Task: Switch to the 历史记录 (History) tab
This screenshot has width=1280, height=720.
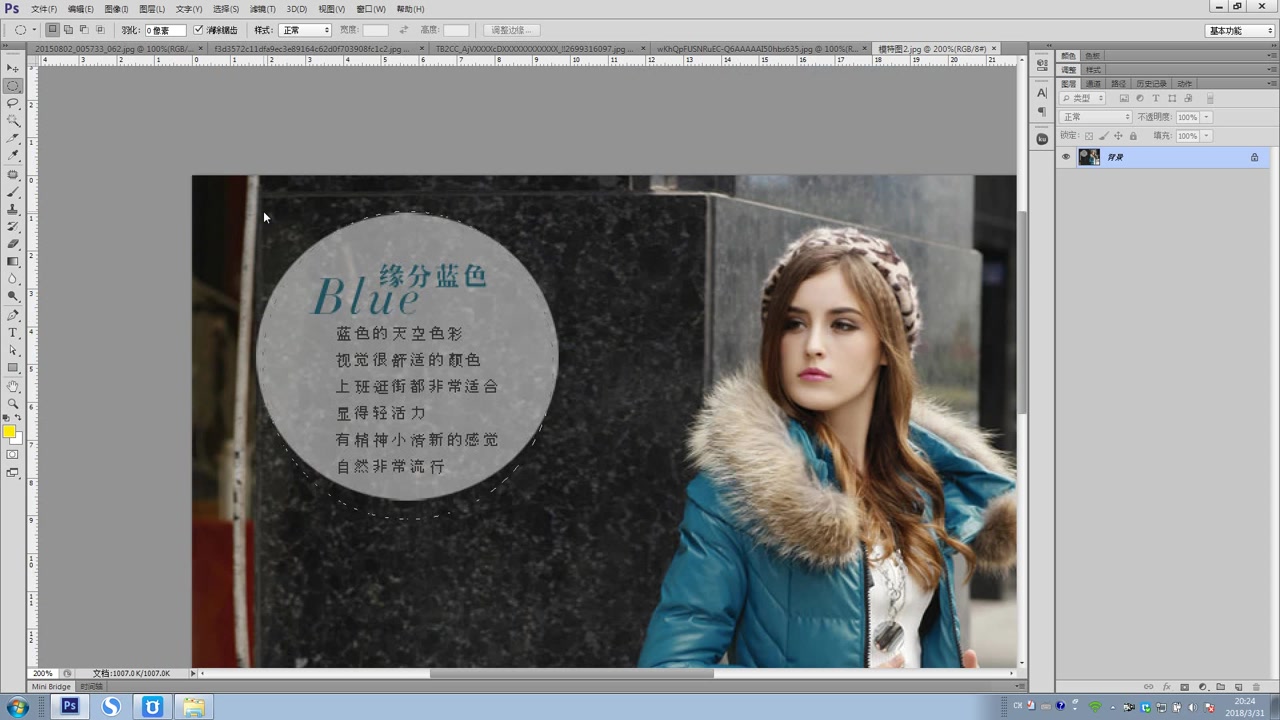Action: pos(1151,84)
